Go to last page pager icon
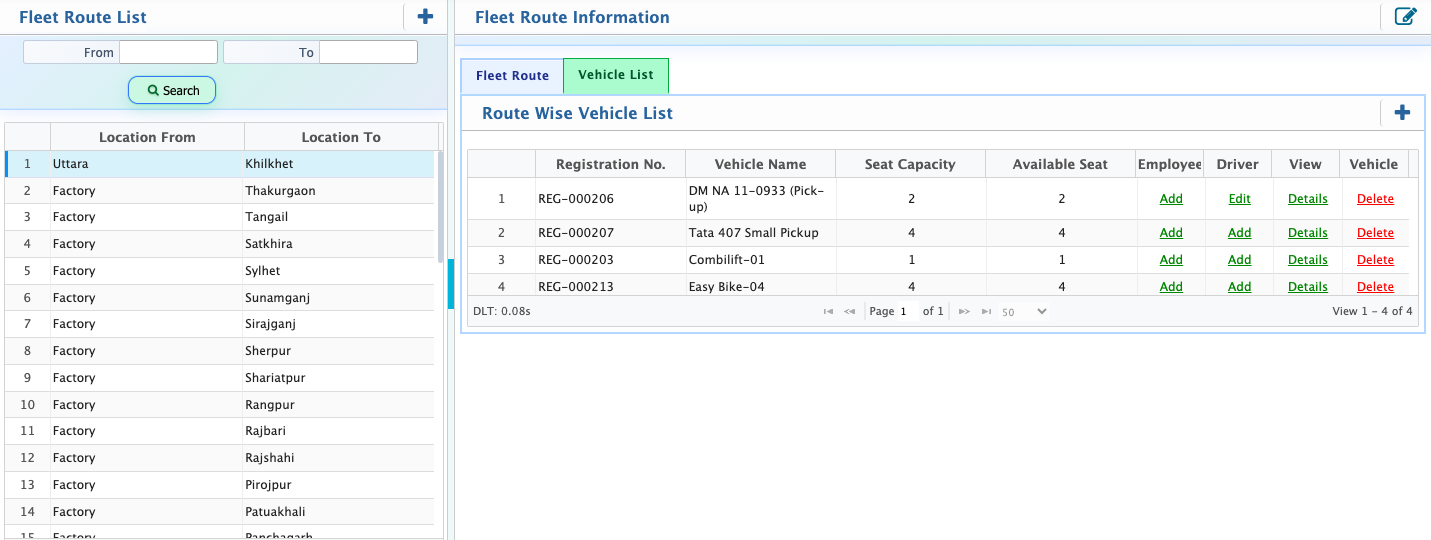This screenshot has width=1431, height=540. click(x=986, y=312)
